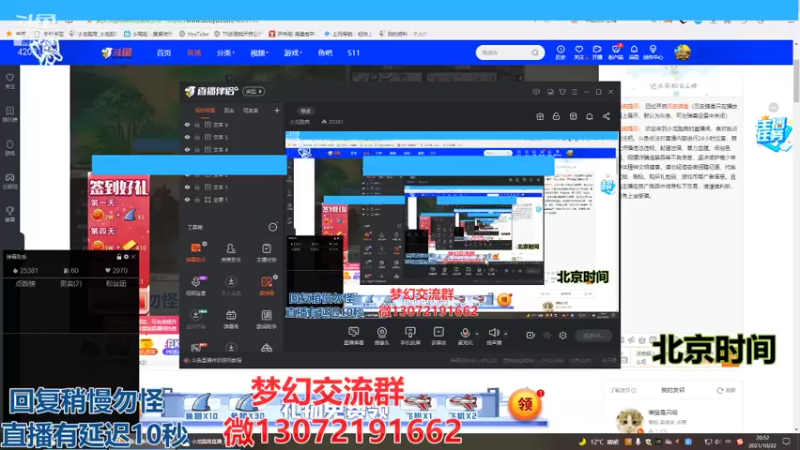Open the YouTube bookmark in bookmarks bar
Viewport: 800px width, 450px height.
(x=194, y=34)
